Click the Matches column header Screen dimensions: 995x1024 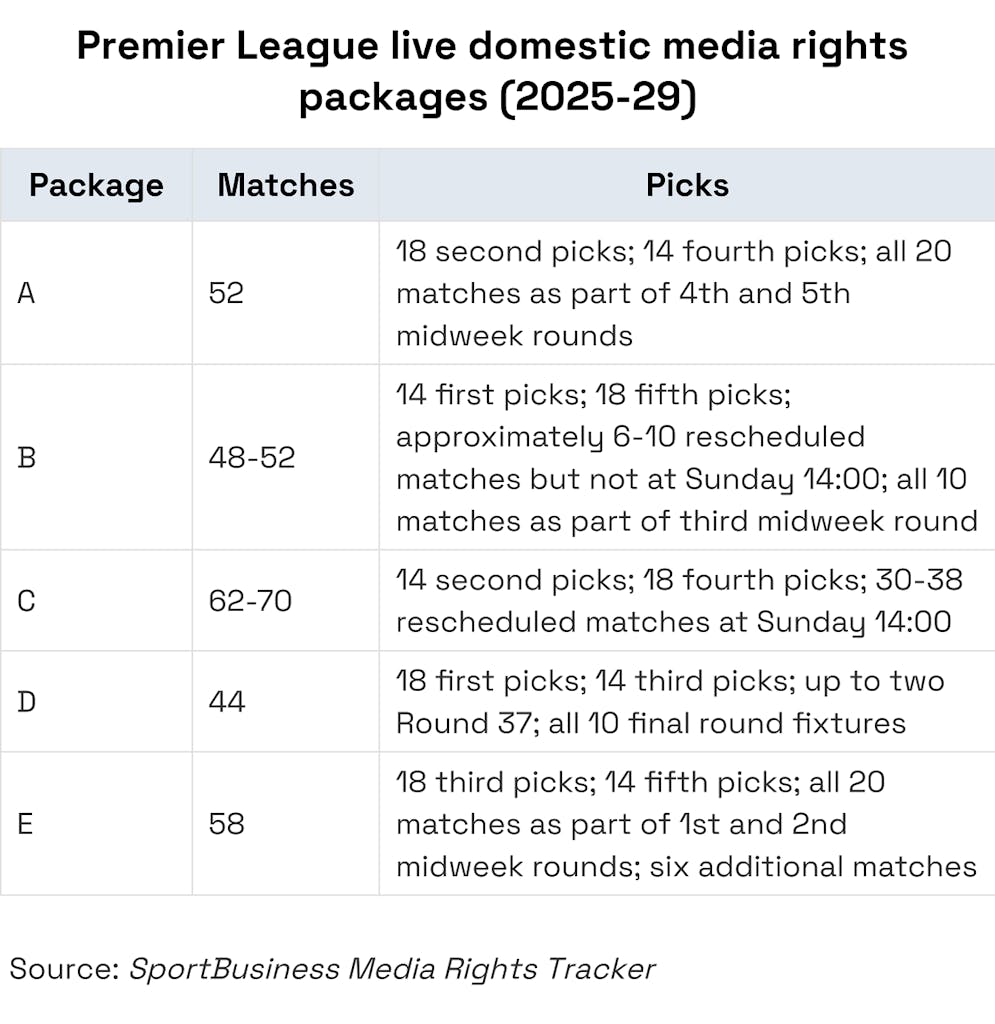tap(286, 185)
